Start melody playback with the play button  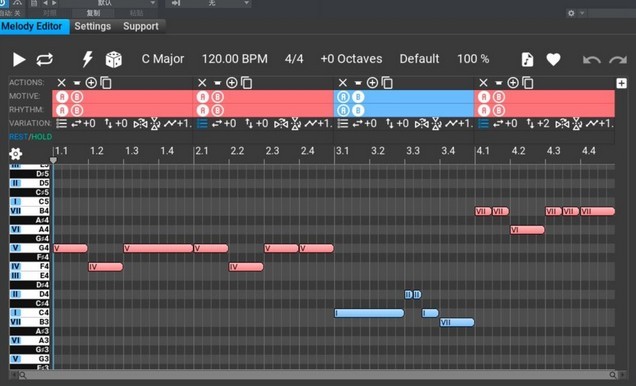point(19,59)
